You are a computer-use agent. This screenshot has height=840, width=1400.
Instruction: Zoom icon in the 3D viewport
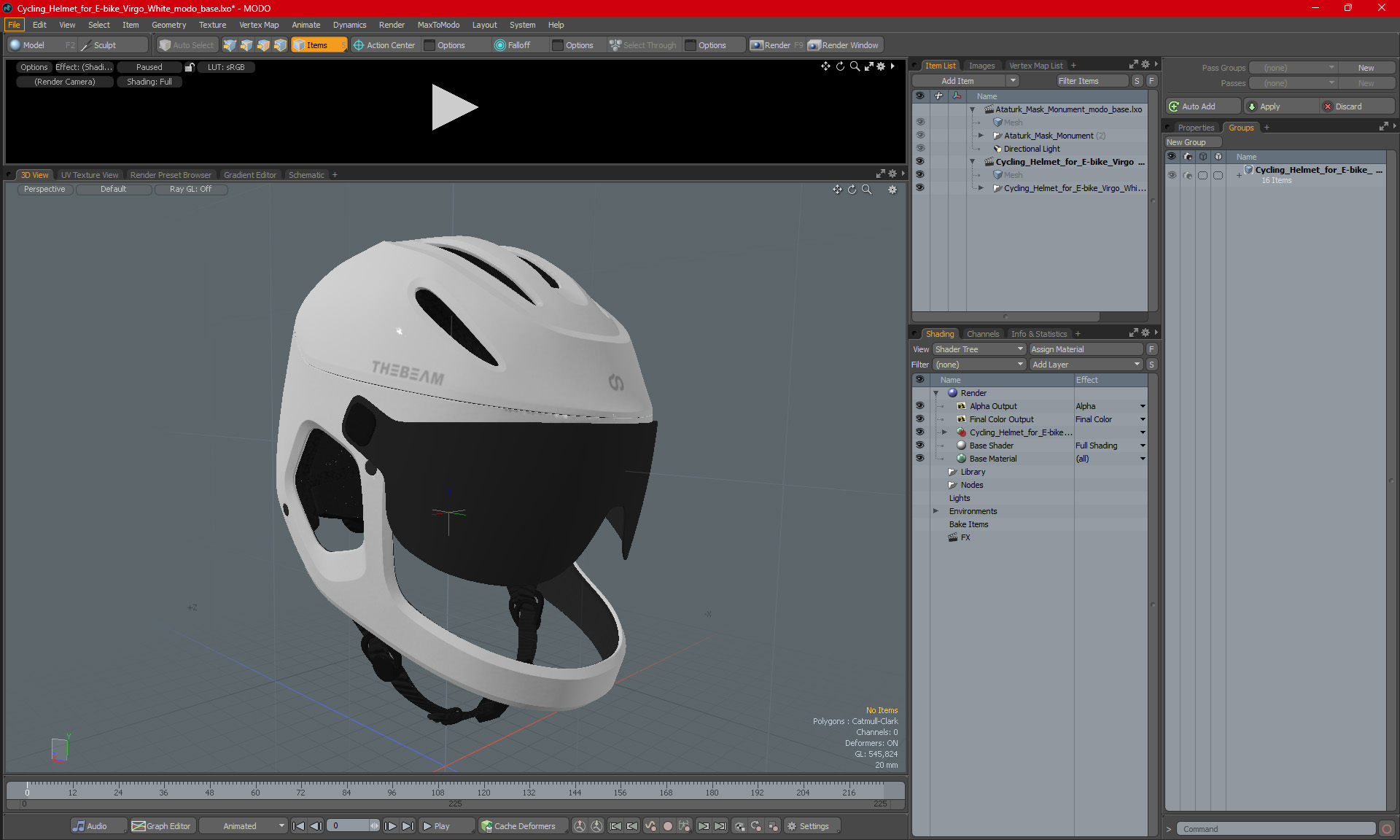pos(867,190)
